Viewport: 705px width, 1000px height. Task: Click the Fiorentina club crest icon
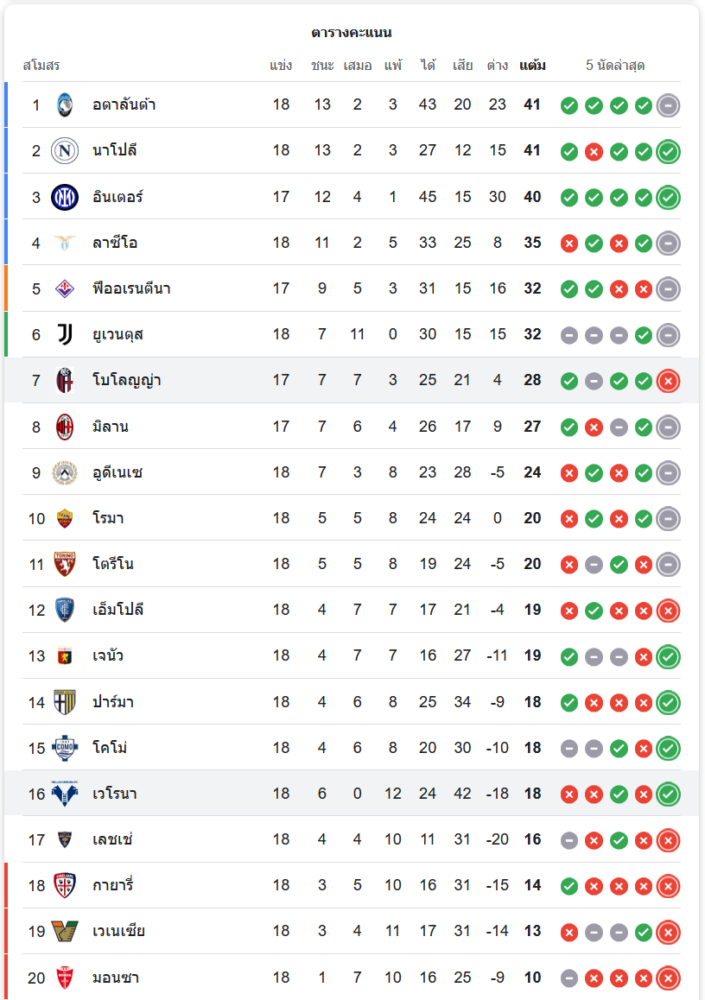[65, 289]
